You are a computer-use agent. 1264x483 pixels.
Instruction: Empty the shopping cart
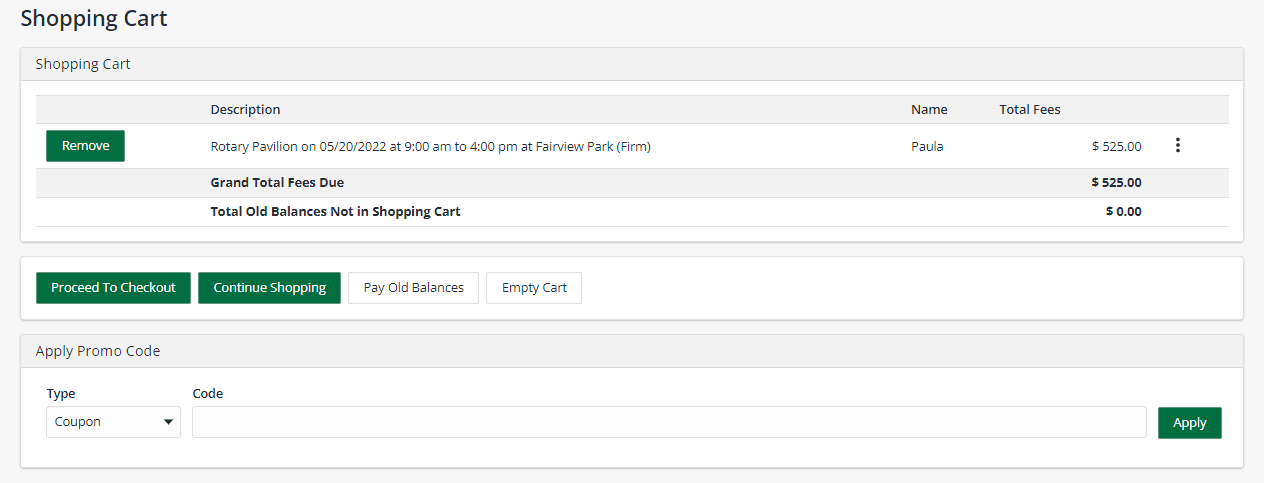pyautogui.click(x=534, y=288)
